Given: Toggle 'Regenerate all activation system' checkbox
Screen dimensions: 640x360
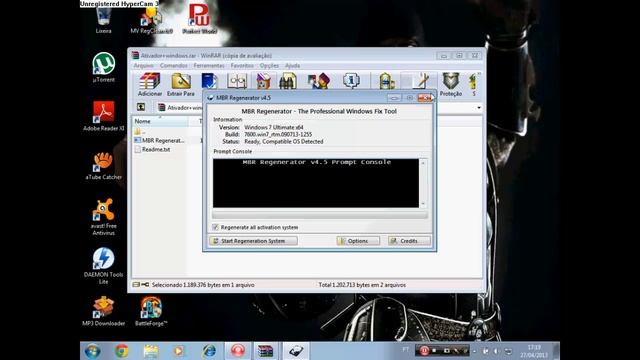Looking at the screenshot, I should click(x=215, y=227).
